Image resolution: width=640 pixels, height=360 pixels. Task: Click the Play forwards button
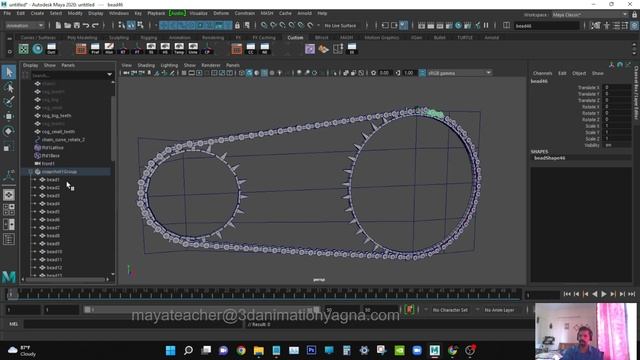(x=604, y=294)
